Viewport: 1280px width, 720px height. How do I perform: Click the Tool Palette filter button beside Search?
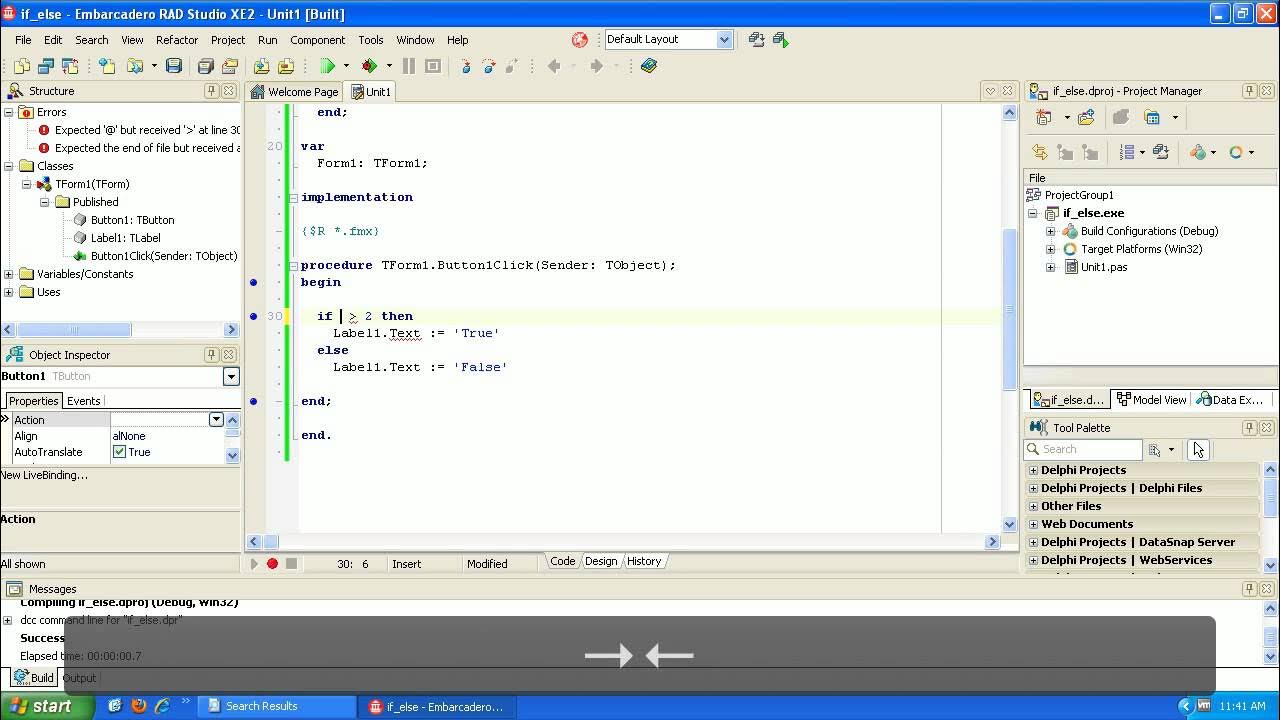pyautogui.click(x=1155, y=450)
